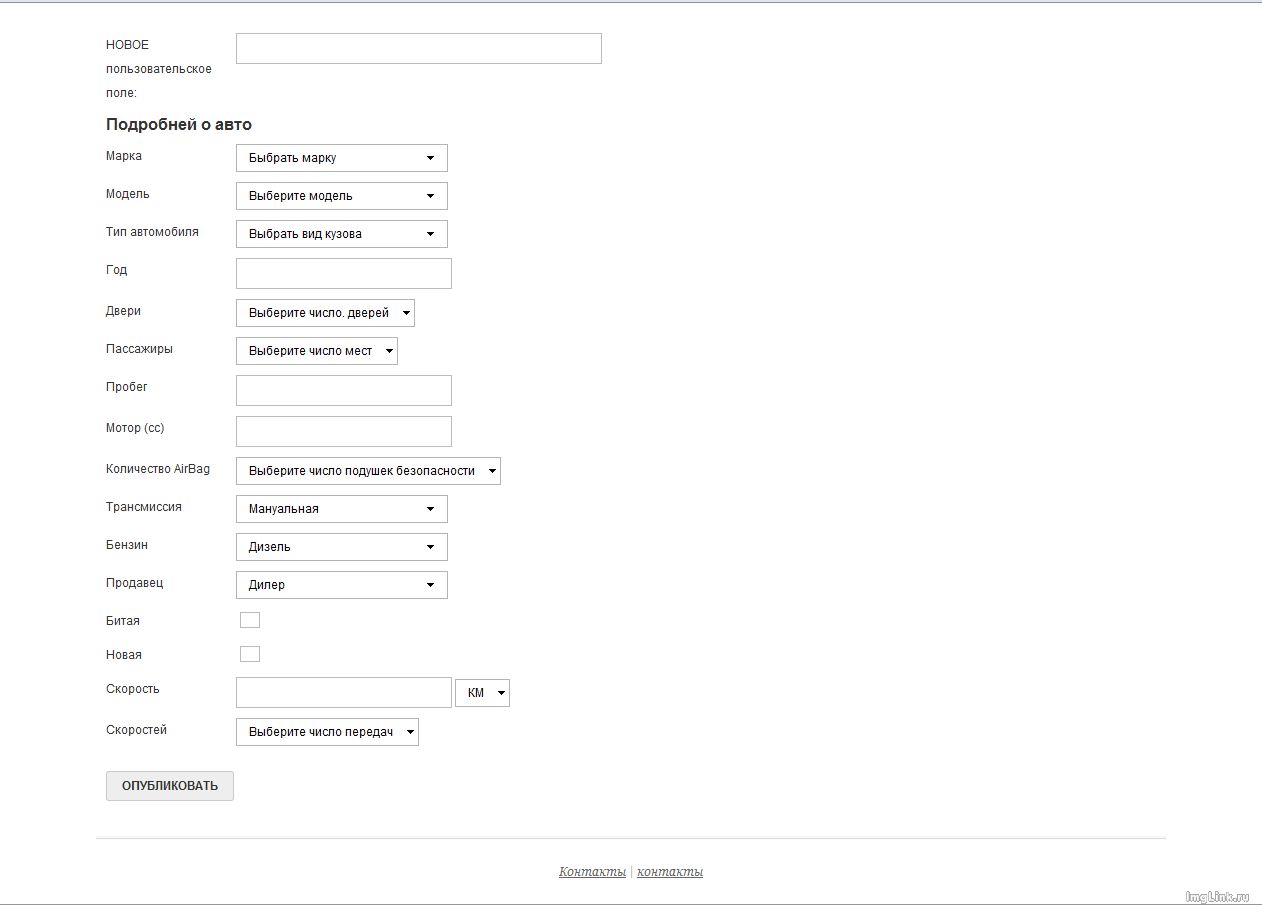Open the Выберите число мест dropdown
Screen dimensions: 1262x905
point(316,351)
